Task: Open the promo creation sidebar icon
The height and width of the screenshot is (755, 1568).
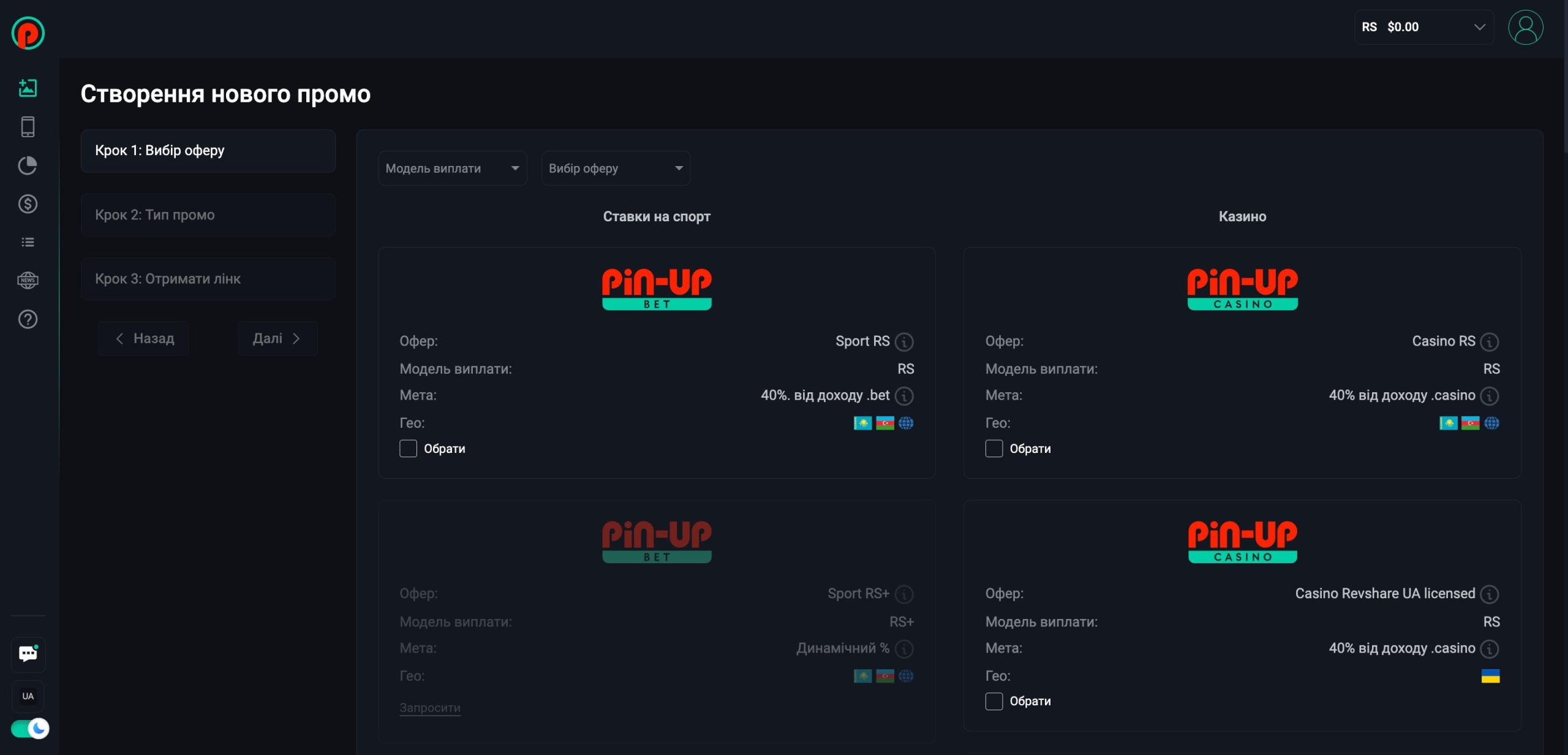Action: 28,88
